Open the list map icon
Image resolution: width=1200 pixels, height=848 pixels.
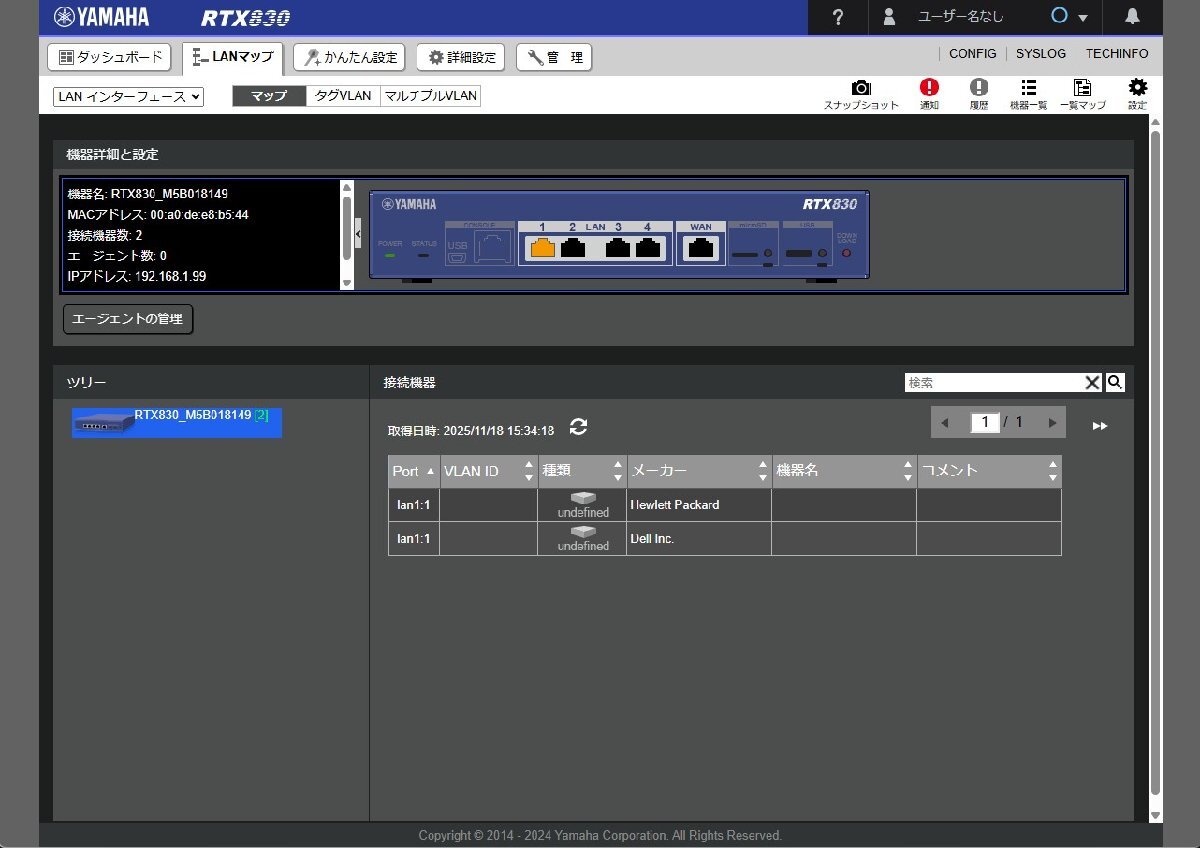[1082, 89]
